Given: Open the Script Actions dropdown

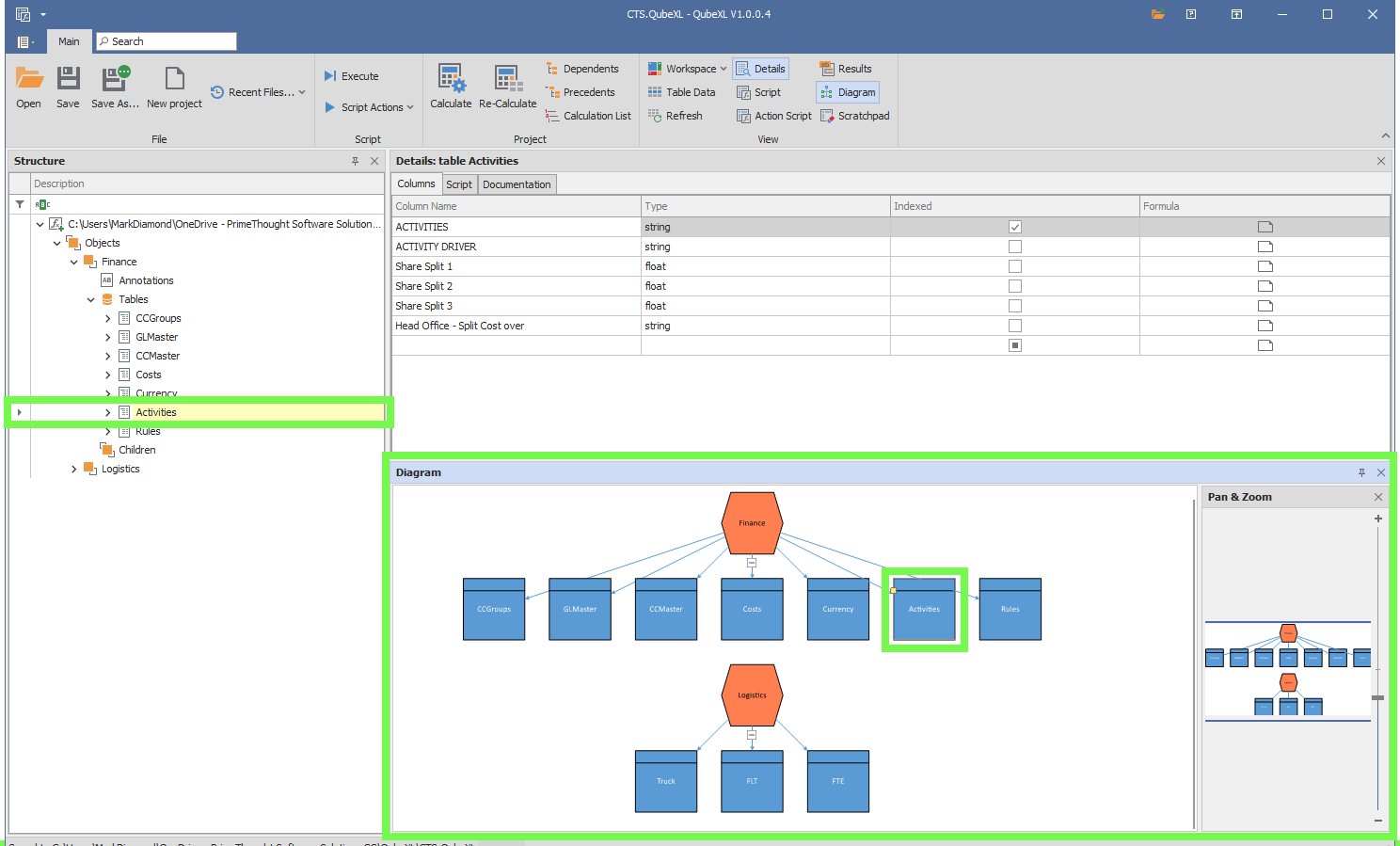Looking at the screenshot, I should (x=371, y=107).
